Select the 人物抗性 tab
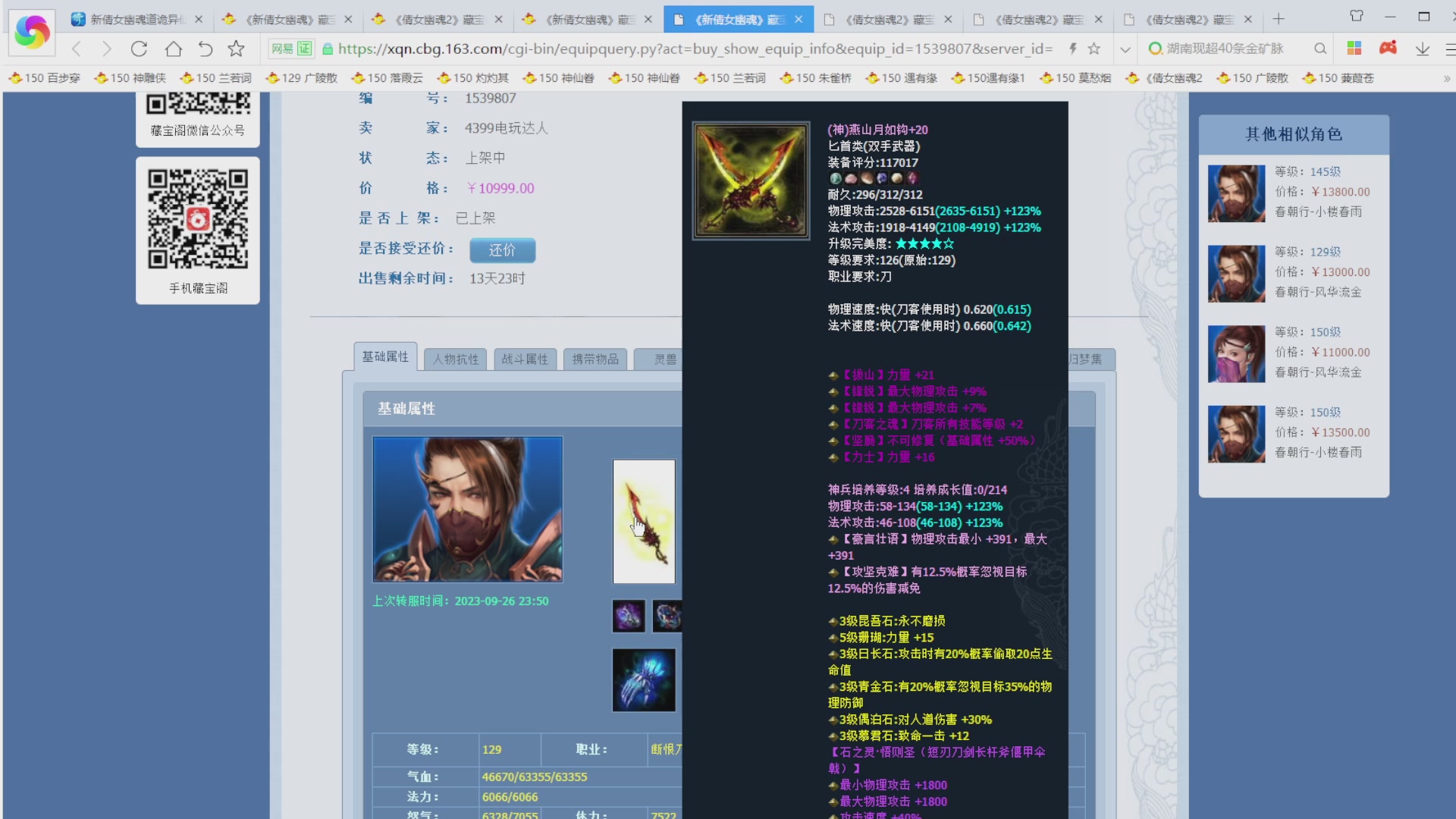The image size is (1456, 819). pyautogui.click(x=456, y=359)
